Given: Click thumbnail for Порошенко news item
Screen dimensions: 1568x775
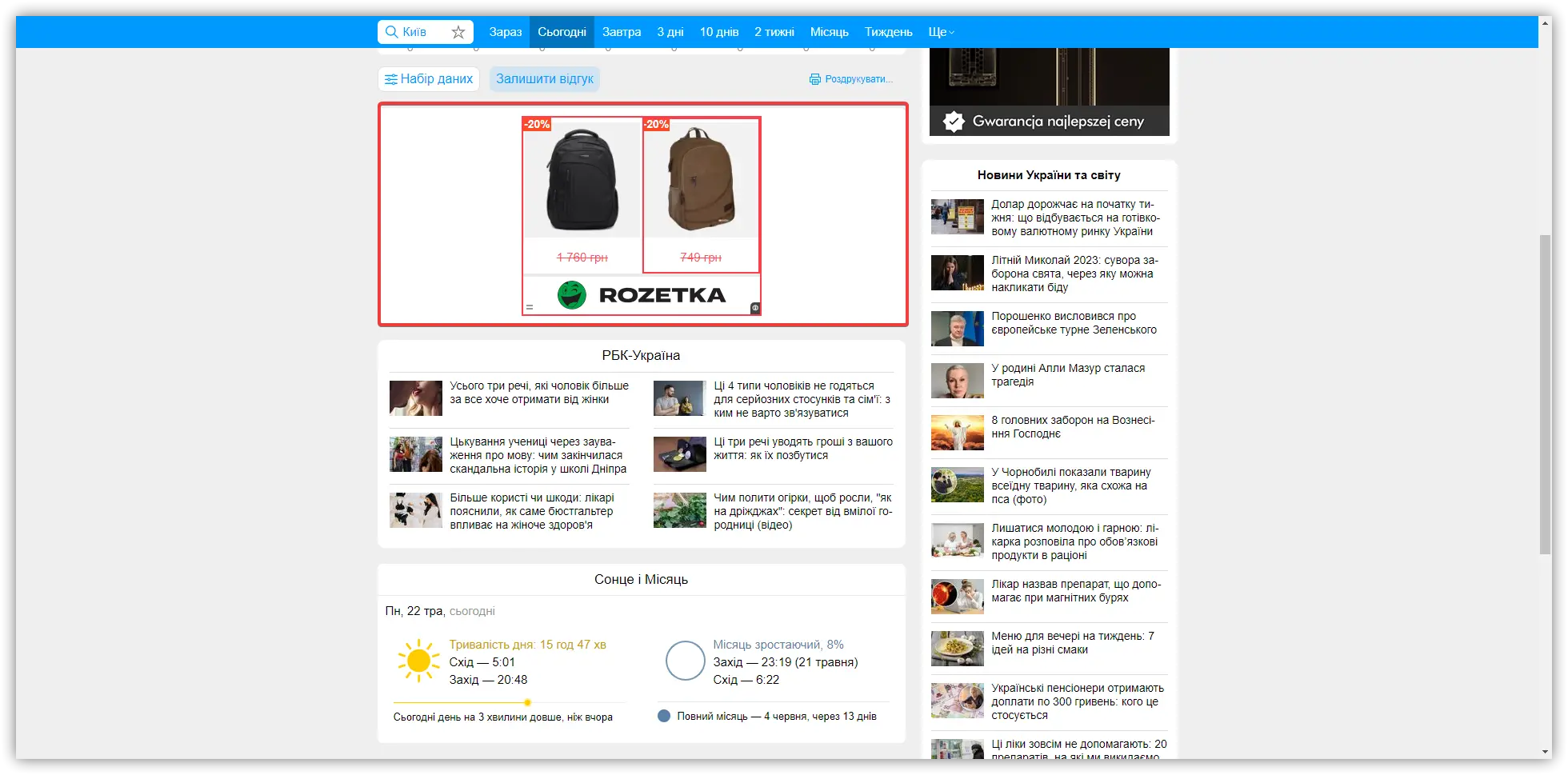Looking at the screenshot, I should coord(958,329).
